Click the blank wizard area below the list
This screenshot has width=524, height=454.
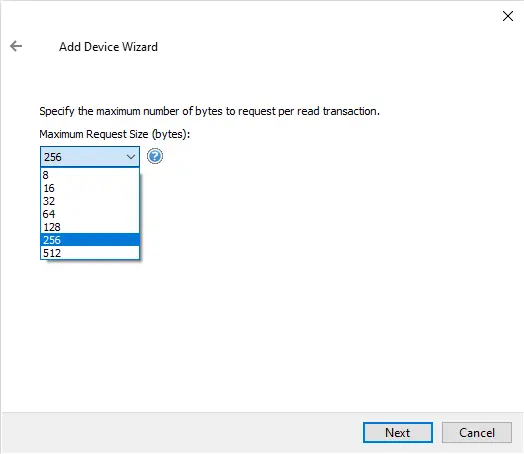point(261,334)
